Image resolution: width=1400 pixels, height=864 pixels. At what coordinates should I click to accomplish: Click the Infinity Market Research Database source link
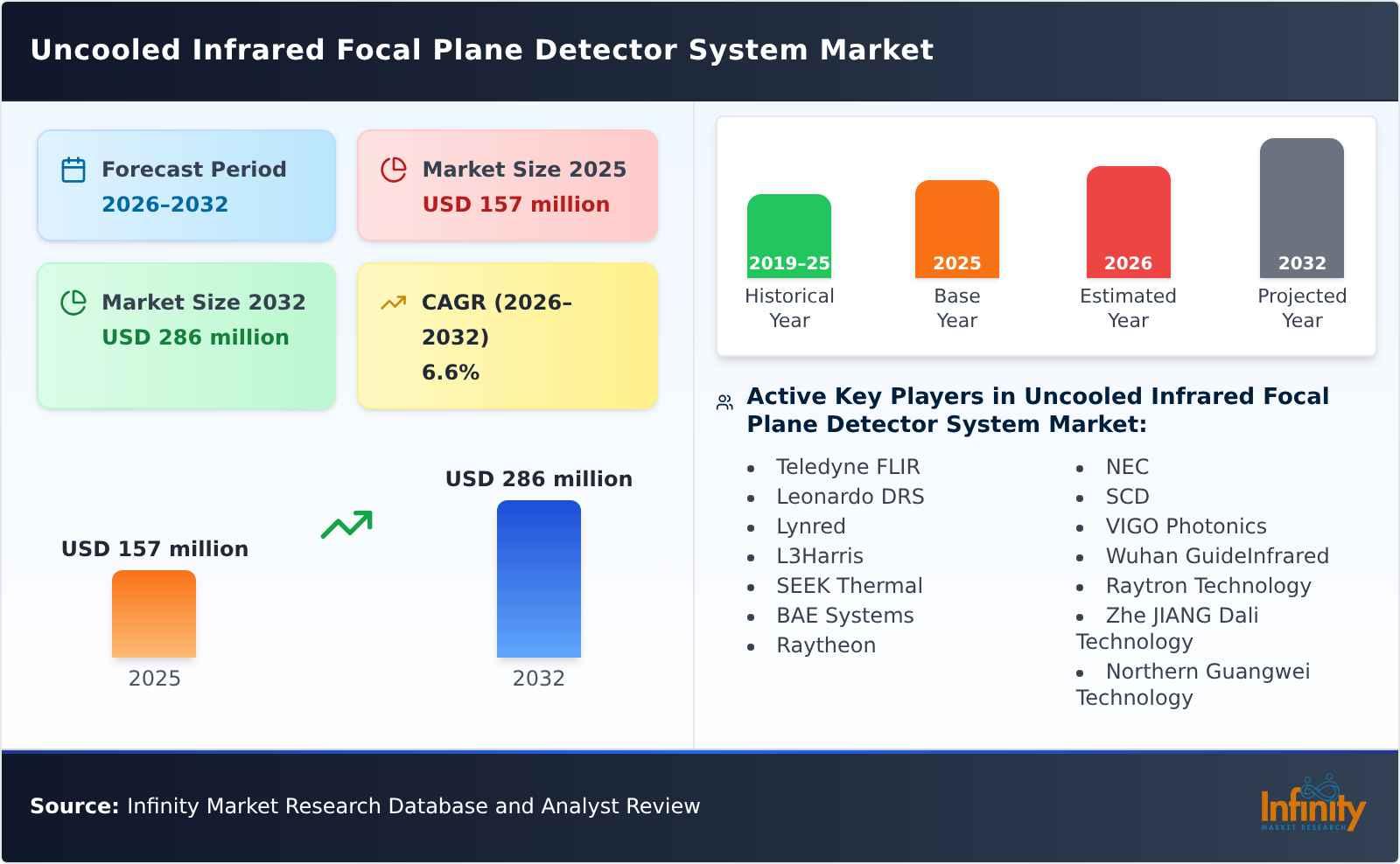tap(364, 806)
